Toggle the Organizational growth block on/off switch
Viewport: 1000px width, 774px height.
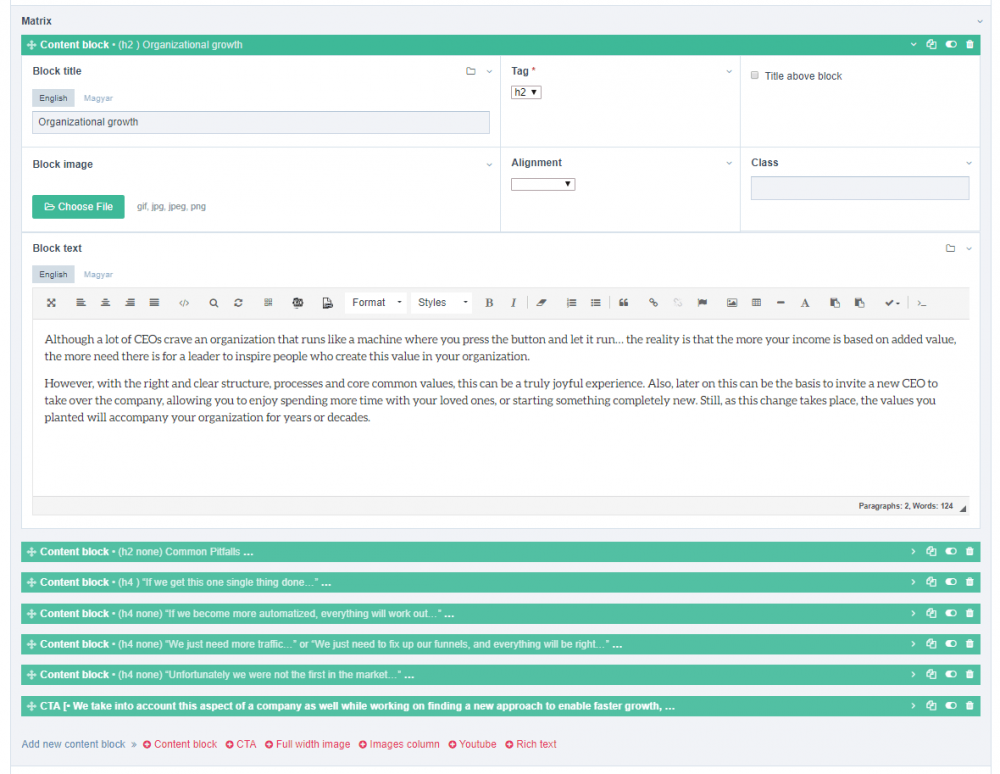[x=950, y=45]
